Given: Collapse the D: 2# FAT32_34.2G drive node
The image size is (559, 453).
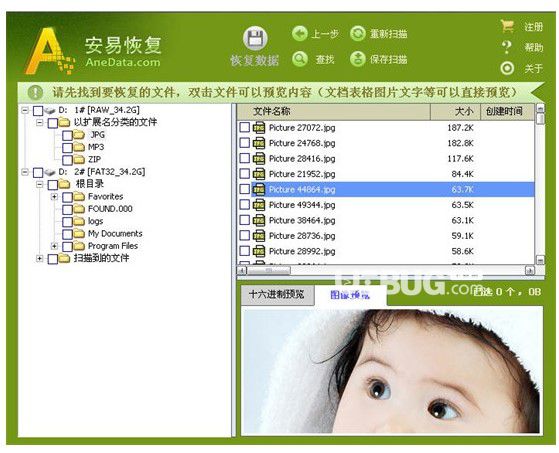Looking at the screenshot, I should click(x=25, y=172).
